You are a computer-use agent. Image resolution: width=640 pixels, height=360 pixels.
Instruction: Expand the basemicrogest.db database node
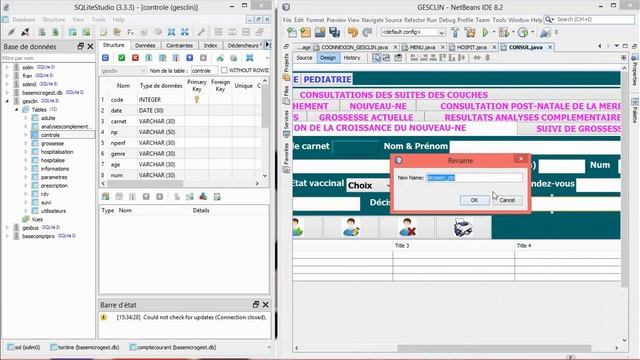[x=7, y=93]
